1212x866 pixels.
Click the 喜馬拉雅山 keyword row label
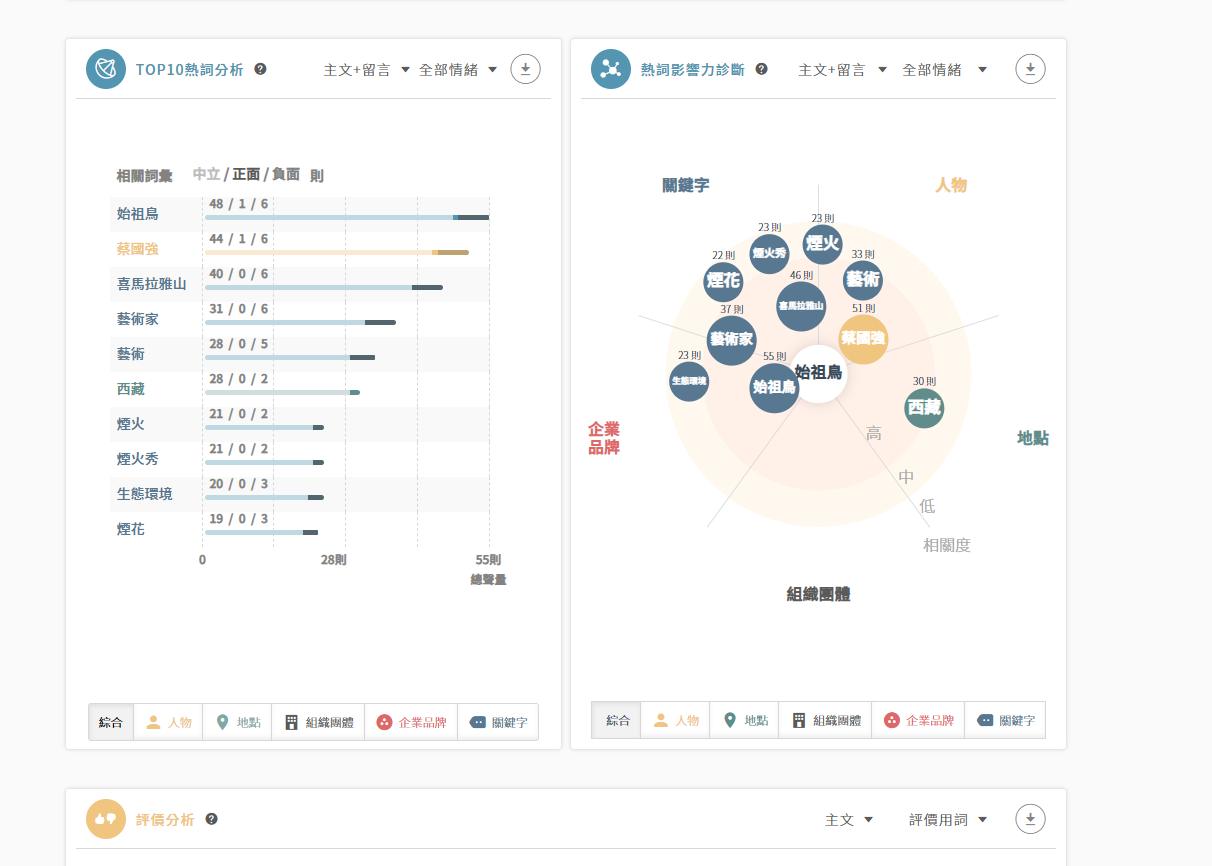click(x=152, y=284)
